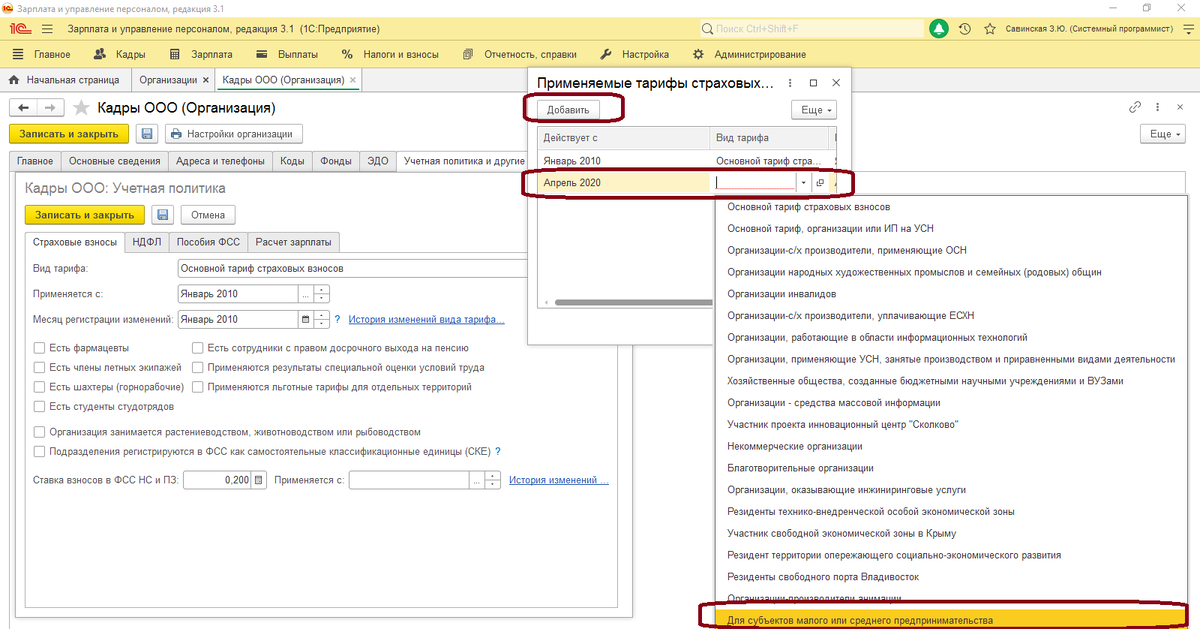Image resolution: width=1200 pixels, height=635 pixels.
Task: Click Отмена button in Учетная политика
Action: tap(208, 214)
